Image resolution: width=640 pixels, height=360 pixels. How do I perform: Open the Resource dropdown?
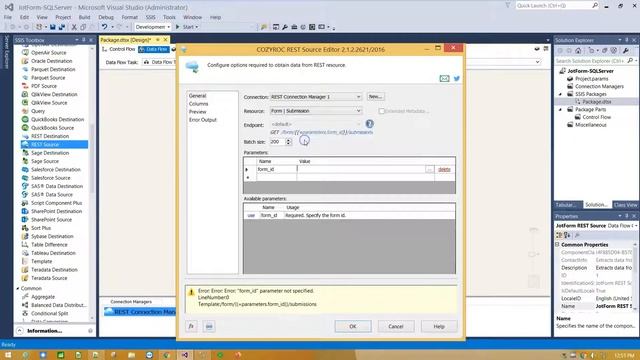358,111
